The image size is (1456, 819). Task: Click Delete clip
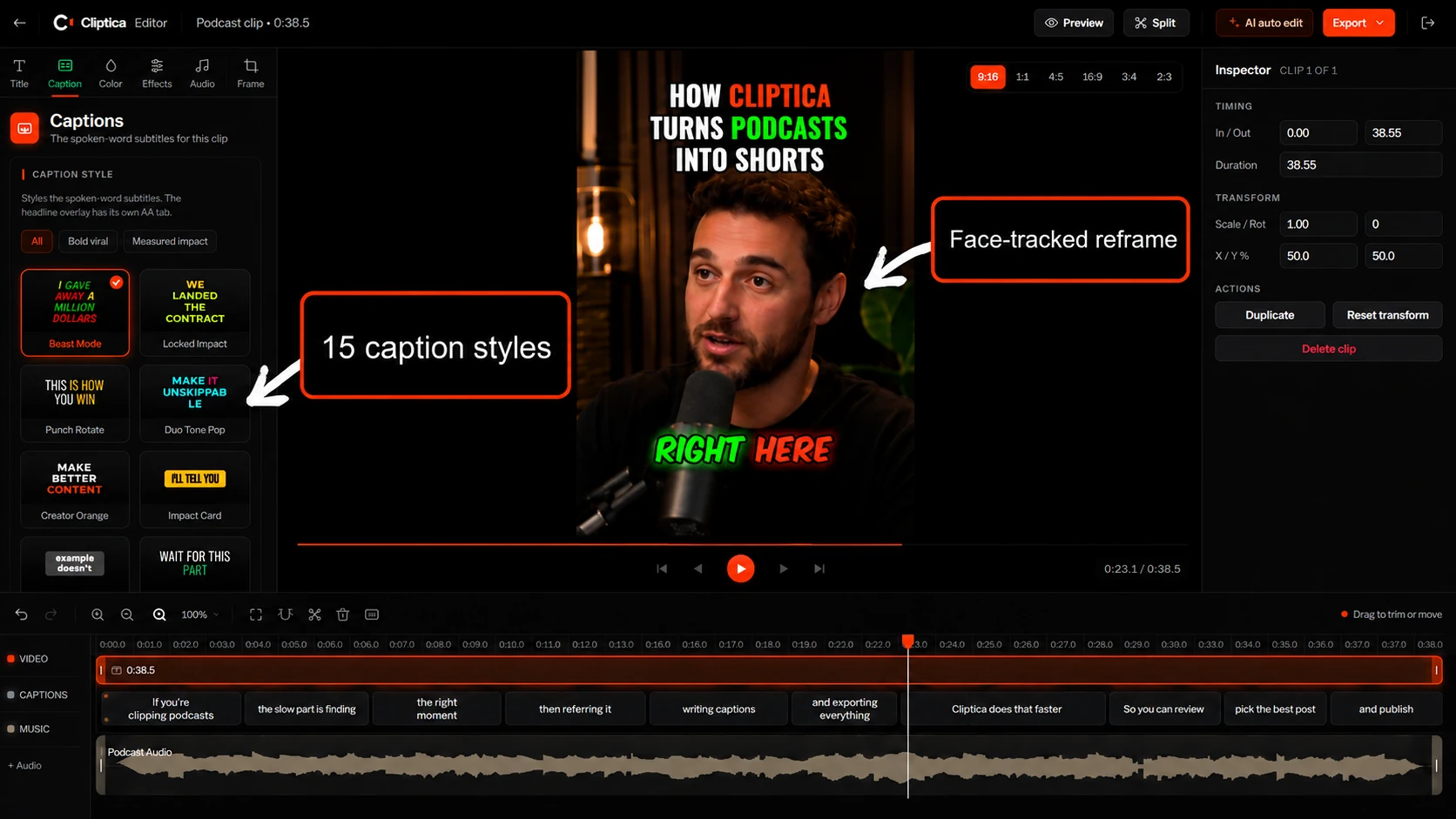[1328, 349]
